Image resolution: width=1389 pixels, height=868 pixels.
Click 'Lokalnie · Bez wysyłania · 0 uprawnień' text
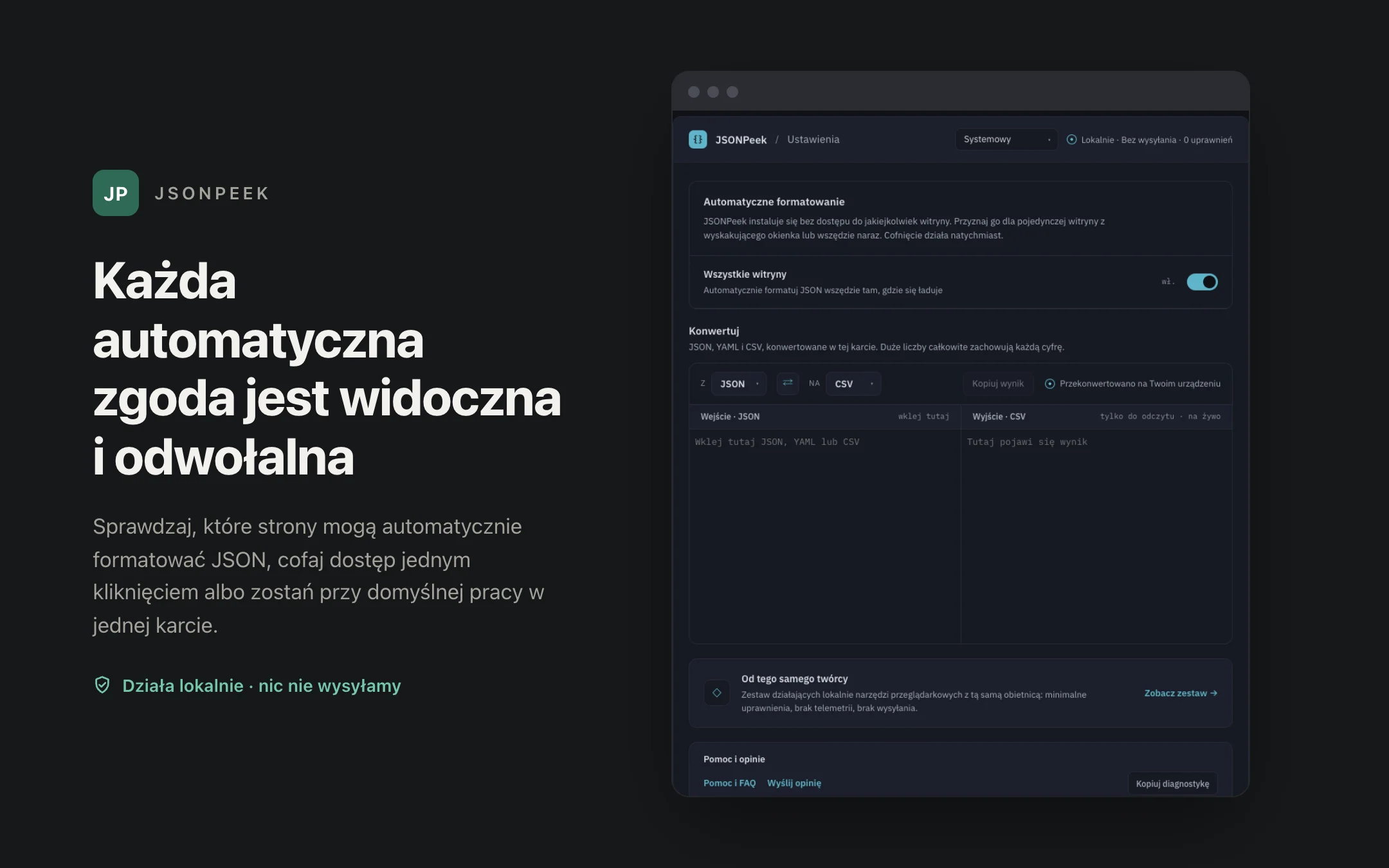click(x=1156, y=140)
